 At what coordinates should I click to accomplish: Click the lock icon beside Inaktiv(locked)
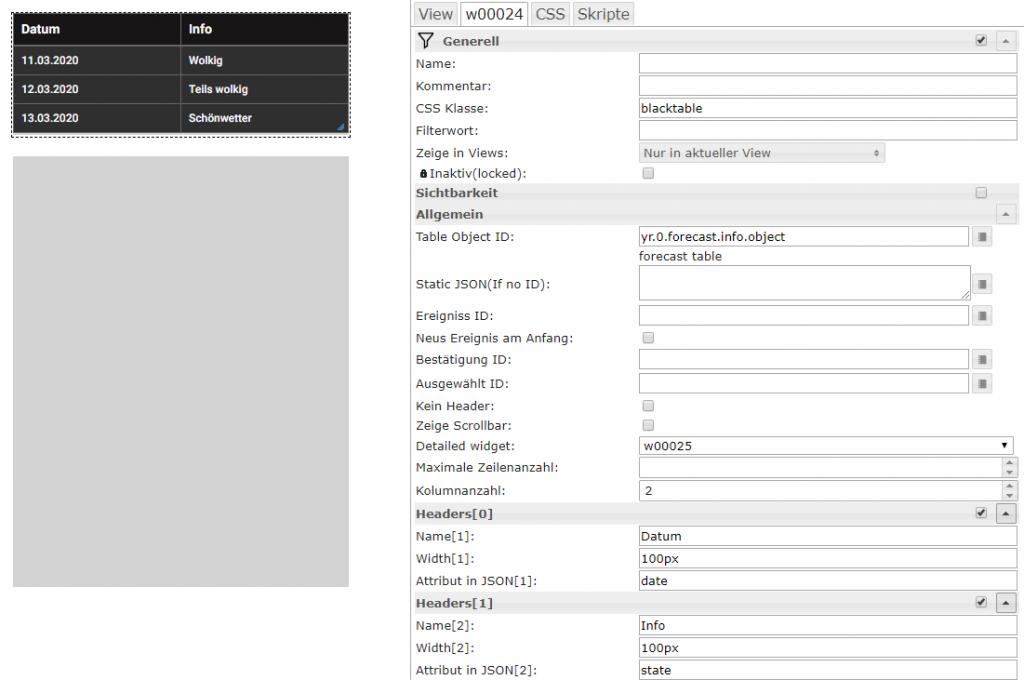[x=423, y=174]
